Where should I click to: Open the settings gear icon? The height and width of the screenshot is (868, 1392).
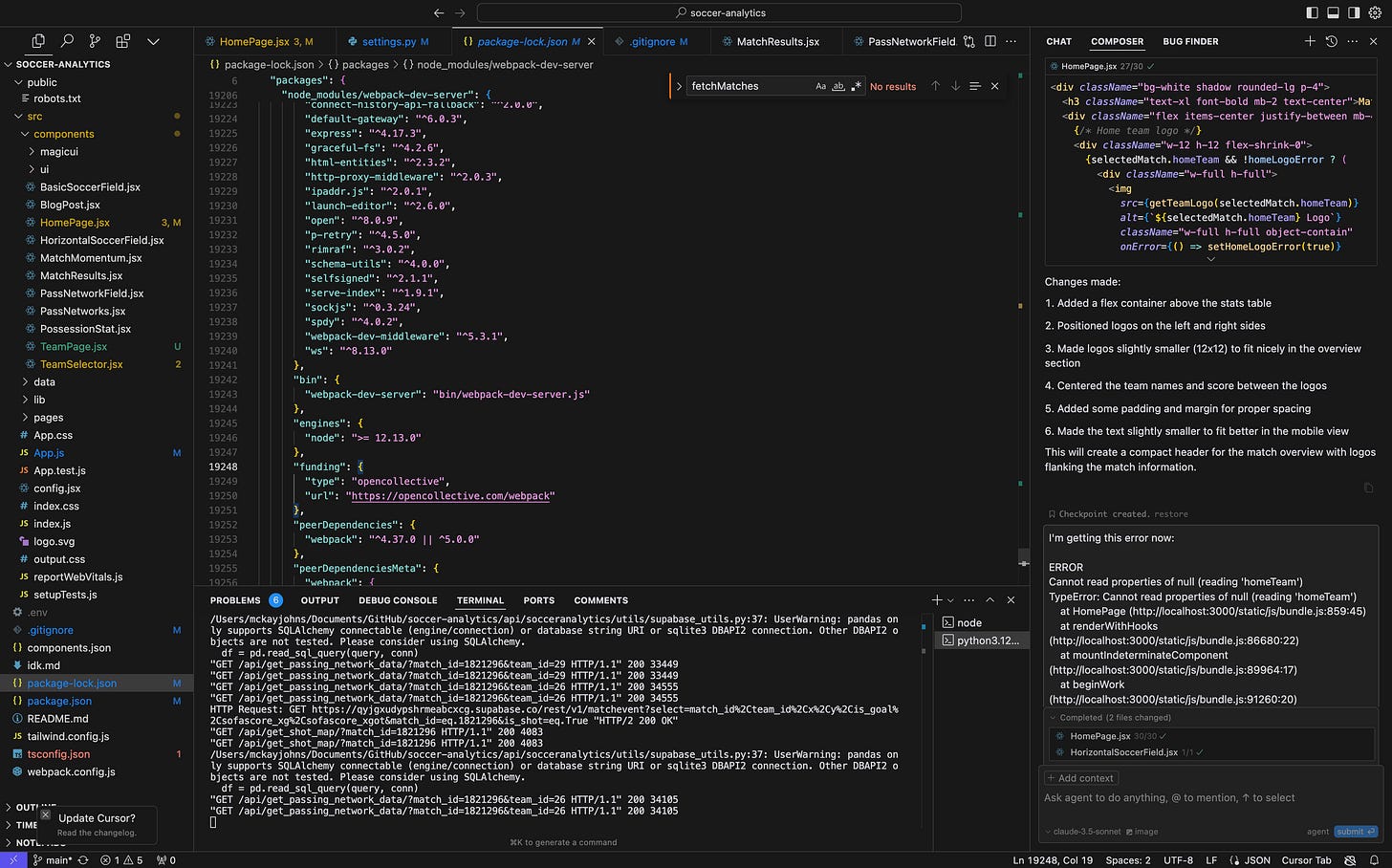[1375, 12]
